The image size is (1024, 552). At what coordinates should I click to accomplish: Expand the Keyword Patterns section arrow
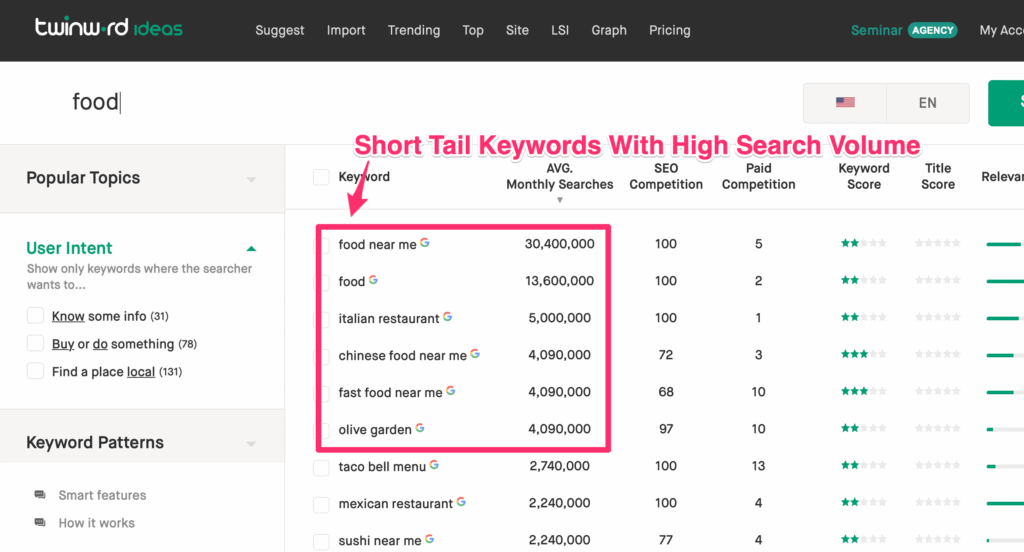(251, 444)
